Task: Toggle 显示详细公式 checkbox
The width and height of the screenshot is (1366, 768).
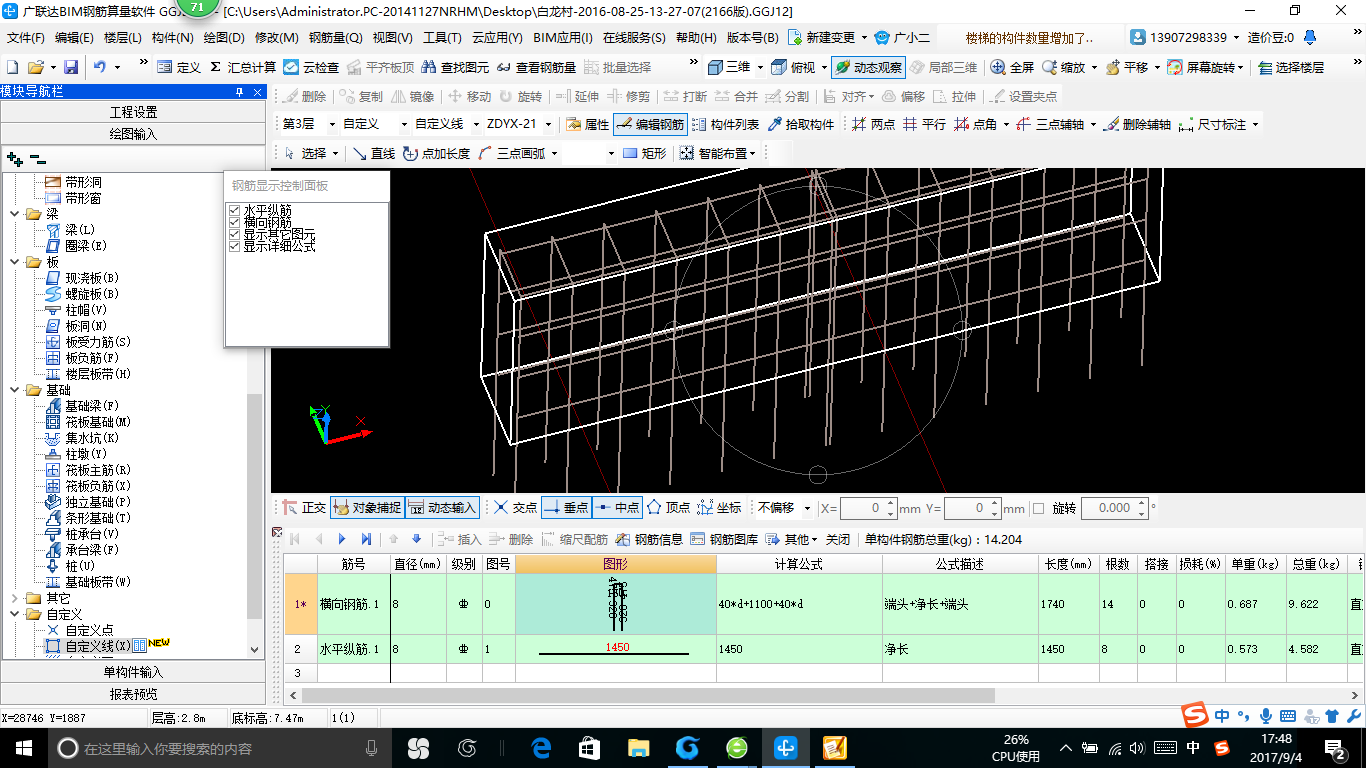Action: tap(236, 246)
